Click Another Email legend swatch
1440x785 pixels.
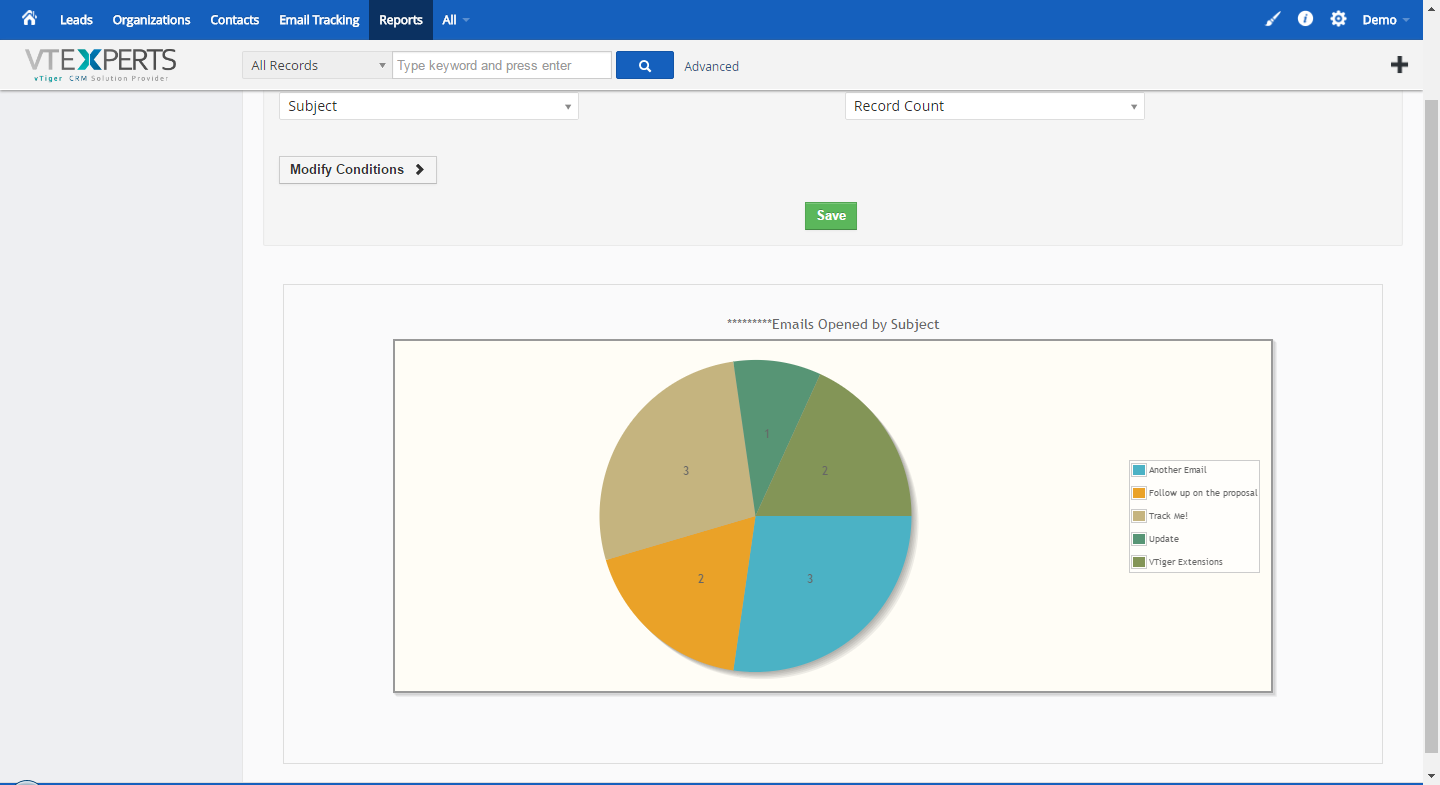[1139, 470]
